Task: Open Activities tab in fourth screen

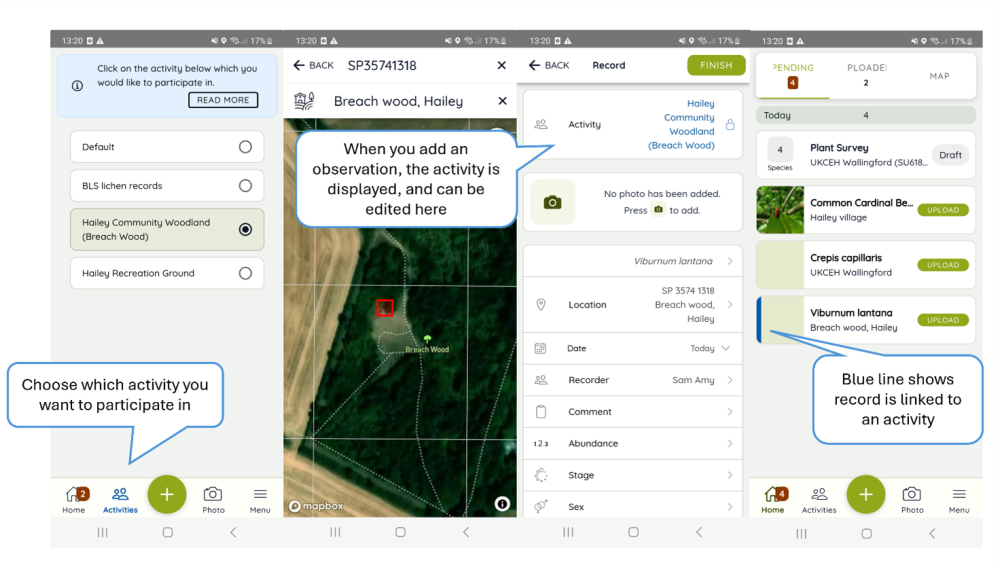Action: click(x=819, y=499)
